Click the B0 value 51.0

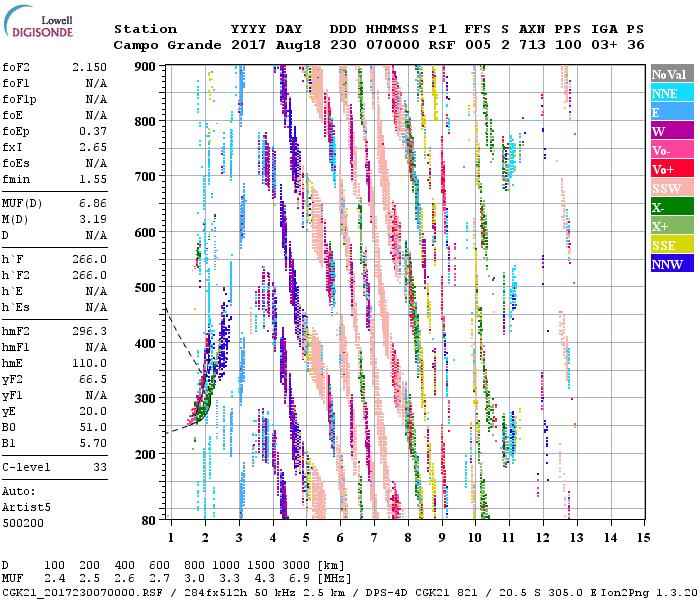[x=93, y=427]
